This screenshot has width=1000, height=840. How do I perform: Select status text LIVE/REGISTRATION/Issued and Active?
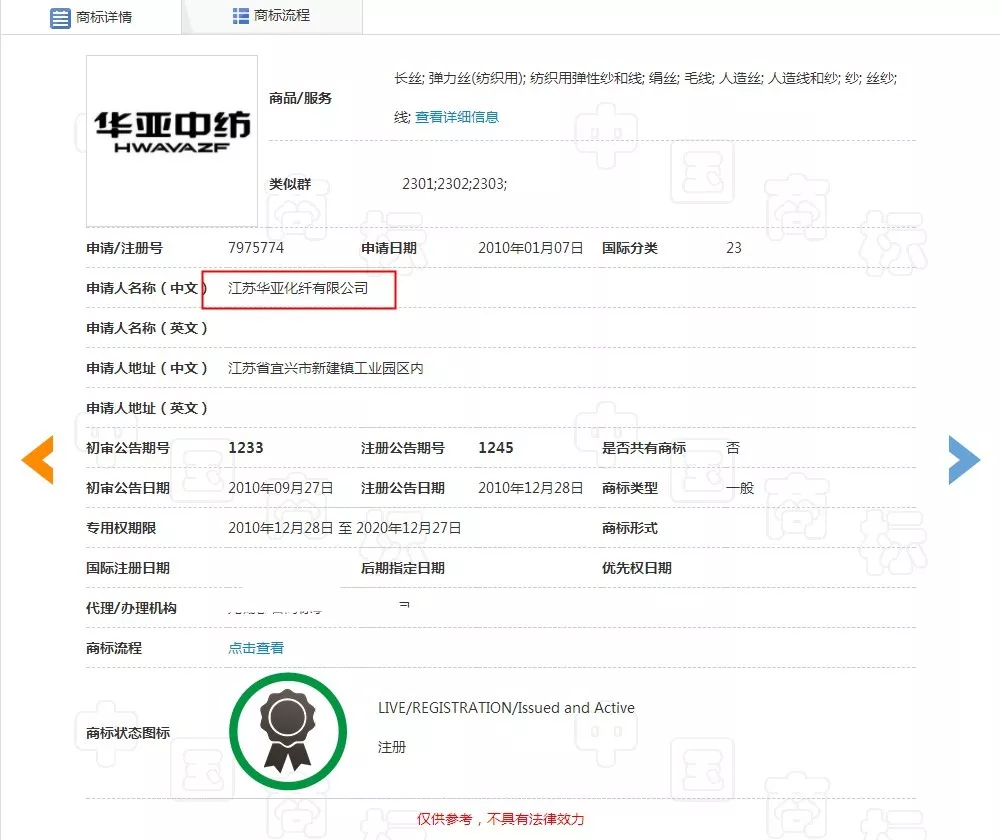[506, 708]
